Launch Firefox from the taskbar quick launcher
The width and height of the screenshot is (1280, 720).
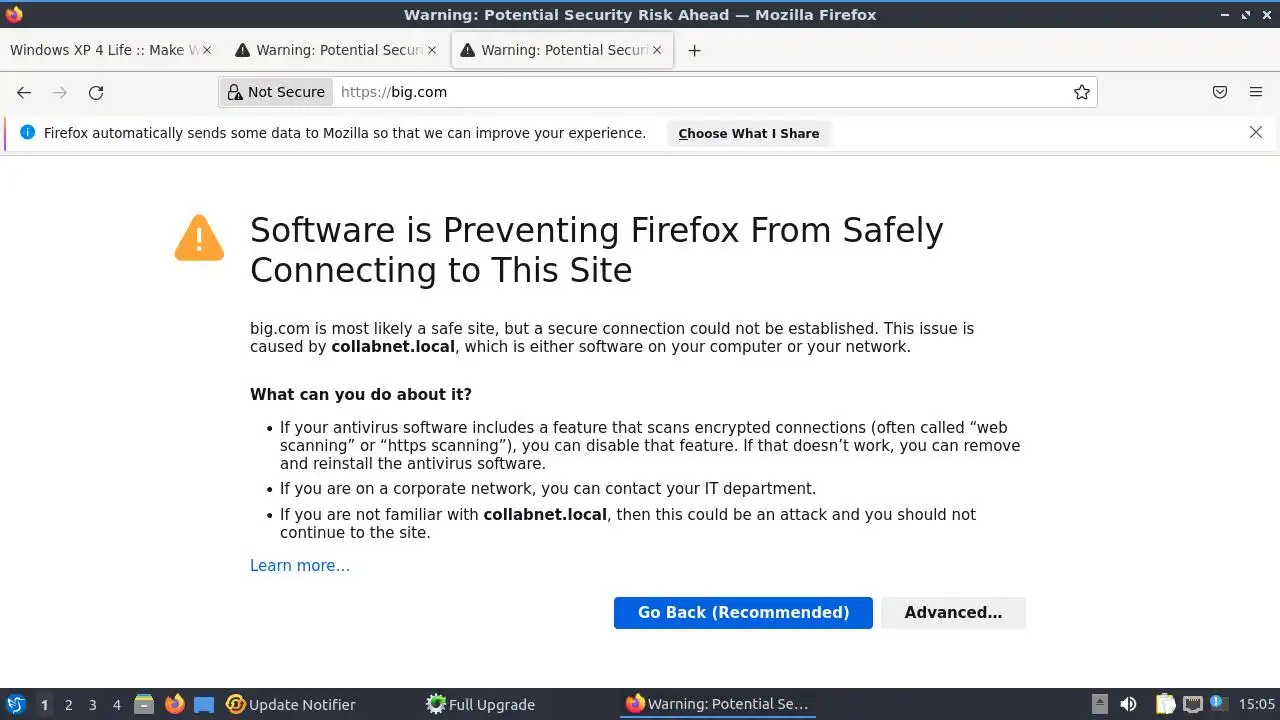click(x=174, y=704)
